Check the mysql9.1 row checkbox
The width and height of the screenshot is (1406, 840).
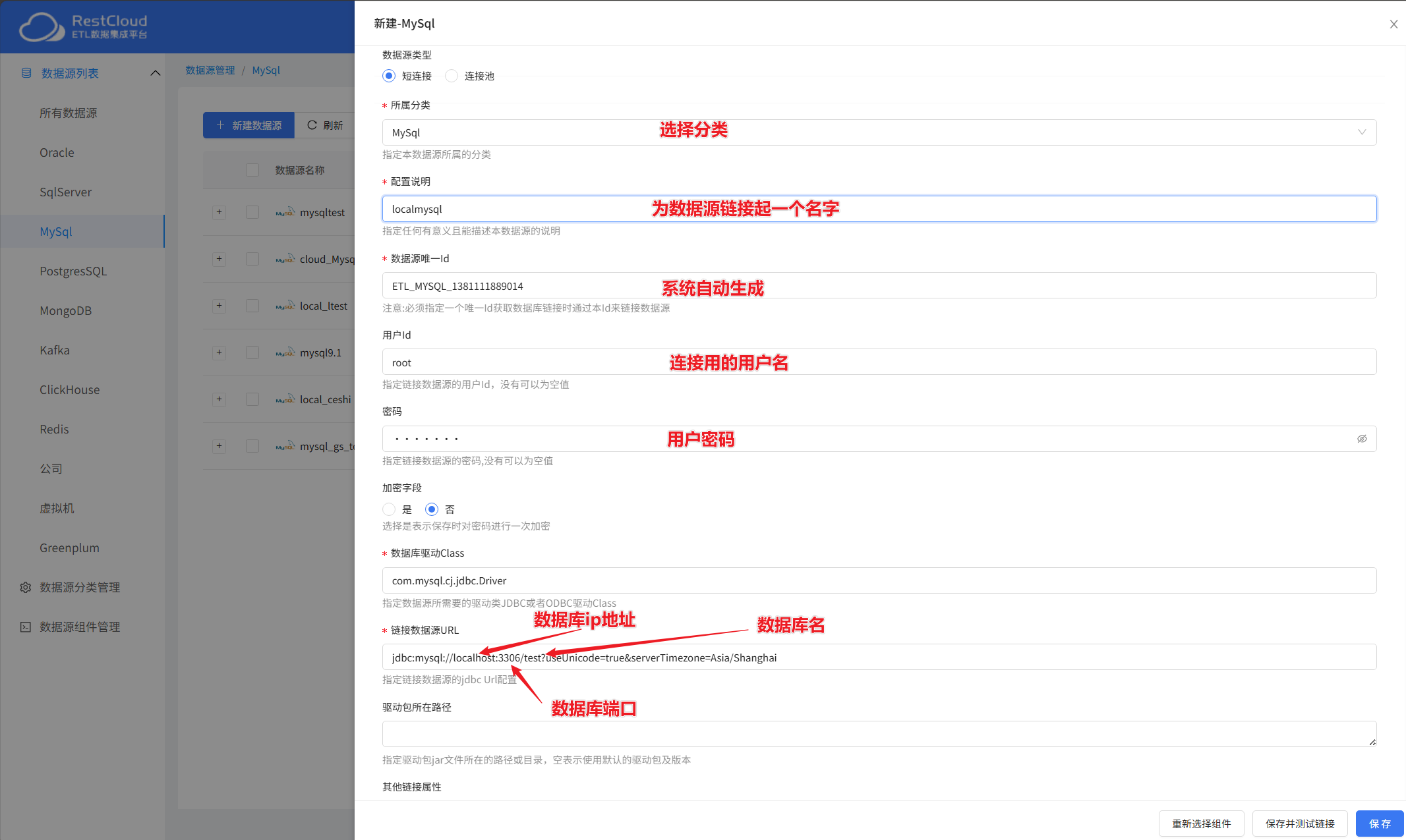pyautogui.click(x=252, y=352)
